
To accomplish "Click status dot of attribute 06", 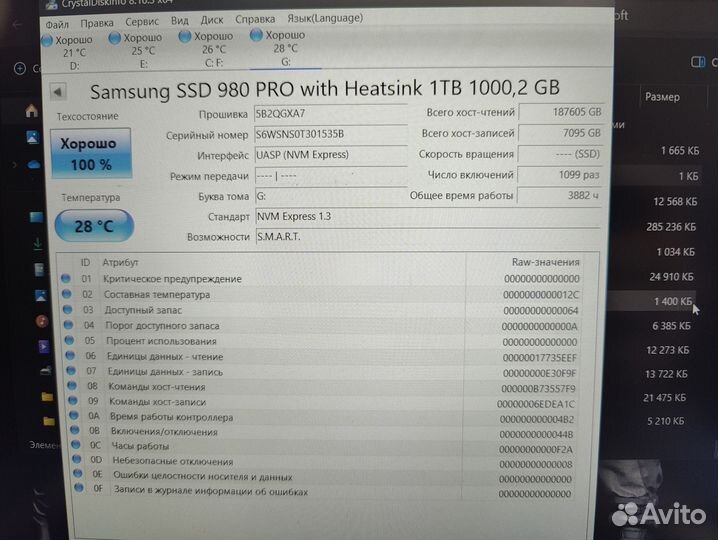I will click(x=70, y=356).
